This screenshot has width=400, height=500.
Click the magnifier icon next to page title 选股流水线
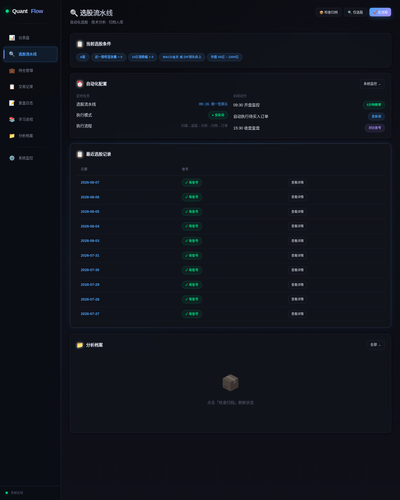[x=74, y=13]
